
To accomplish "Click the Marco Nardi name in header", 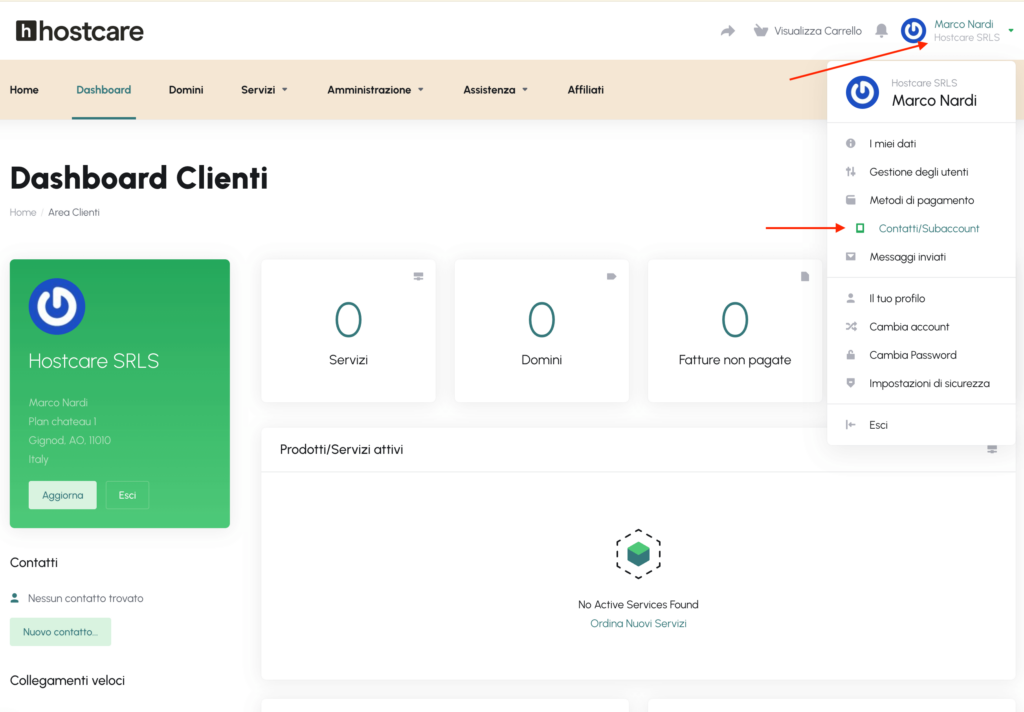I will (963, 24).
